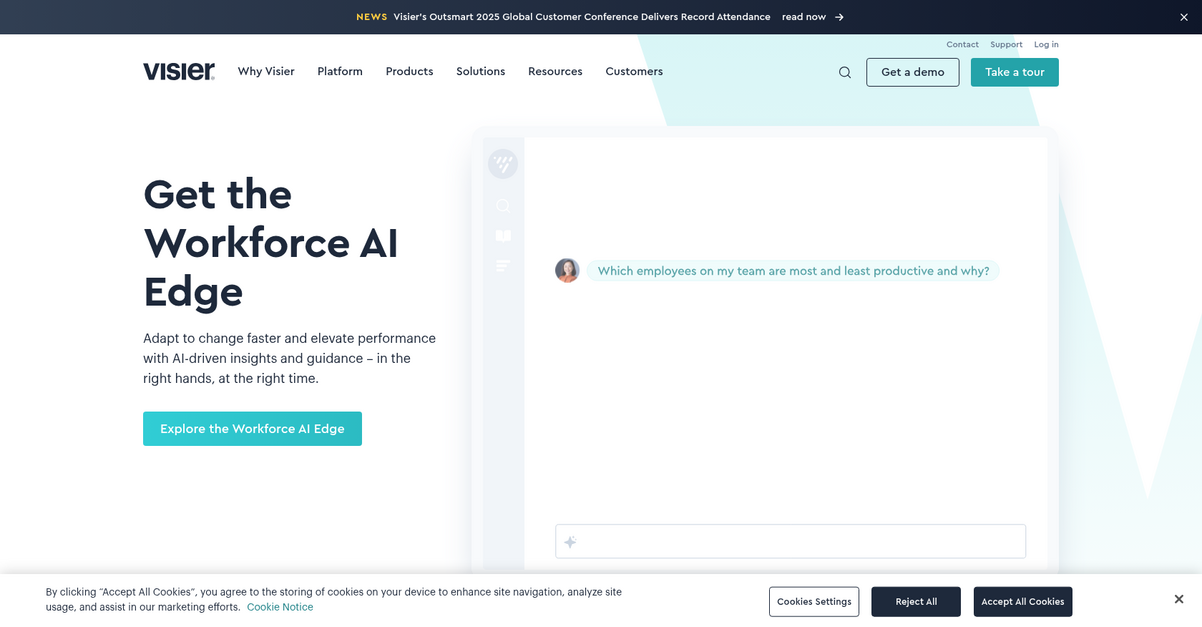Click the list lines icon in demo sidebar
The image size is (1202, 627).
click(x=503, y=266)
